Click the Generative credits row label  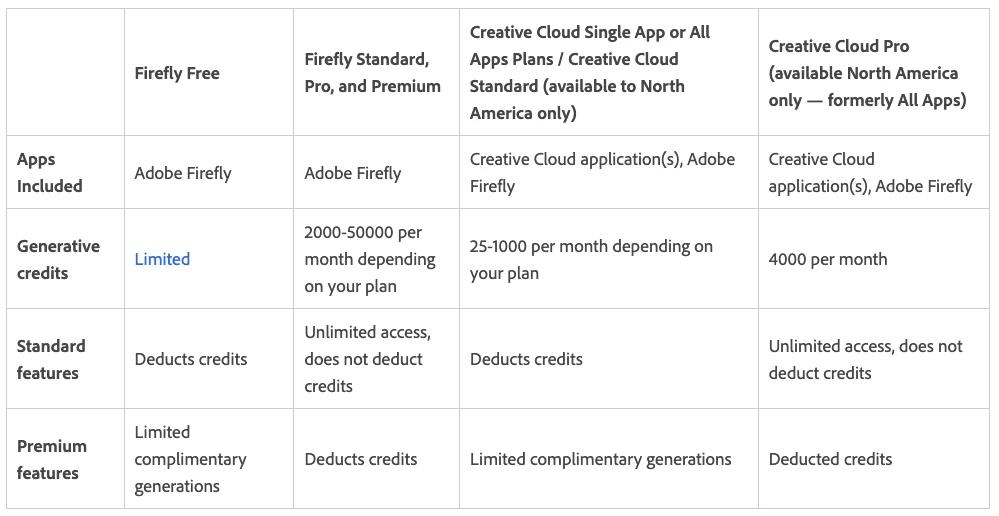coord(59,259)
